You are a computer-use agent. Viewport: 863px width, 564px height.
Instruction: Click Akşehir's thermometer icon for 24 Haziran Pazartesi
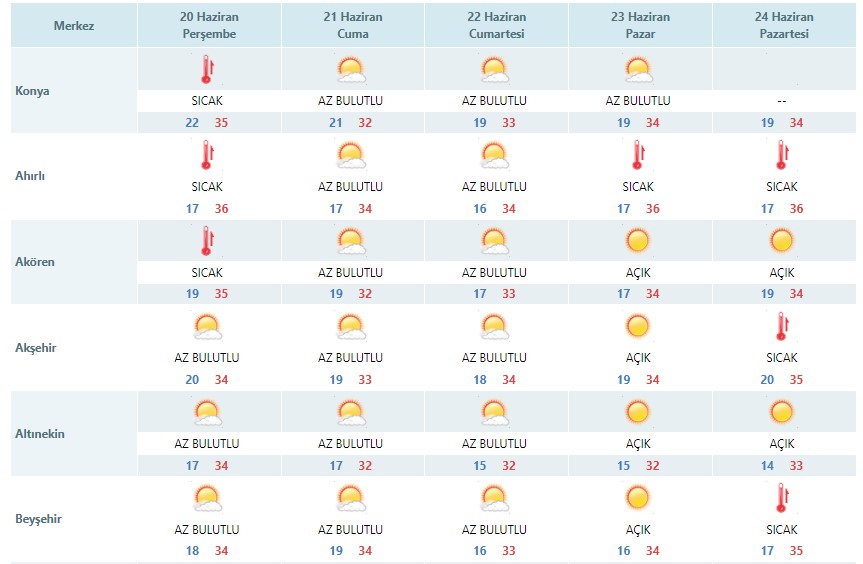pyautogui.click(x=782, y=326)
